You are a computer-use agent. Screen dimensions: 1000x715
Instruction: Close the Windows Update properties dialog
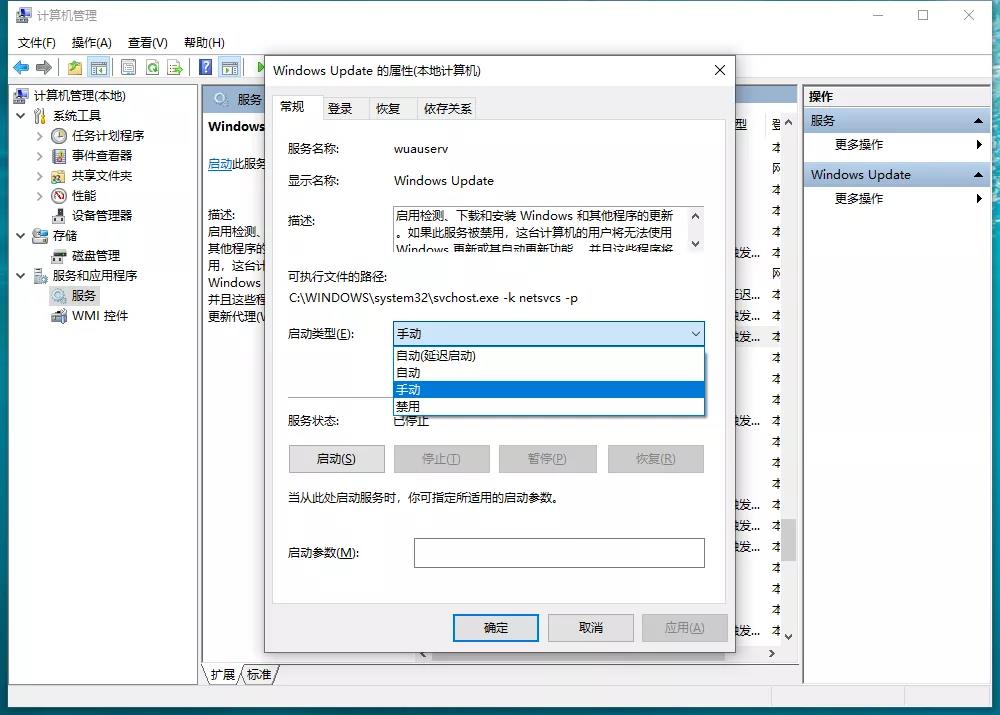pos(719,70)
